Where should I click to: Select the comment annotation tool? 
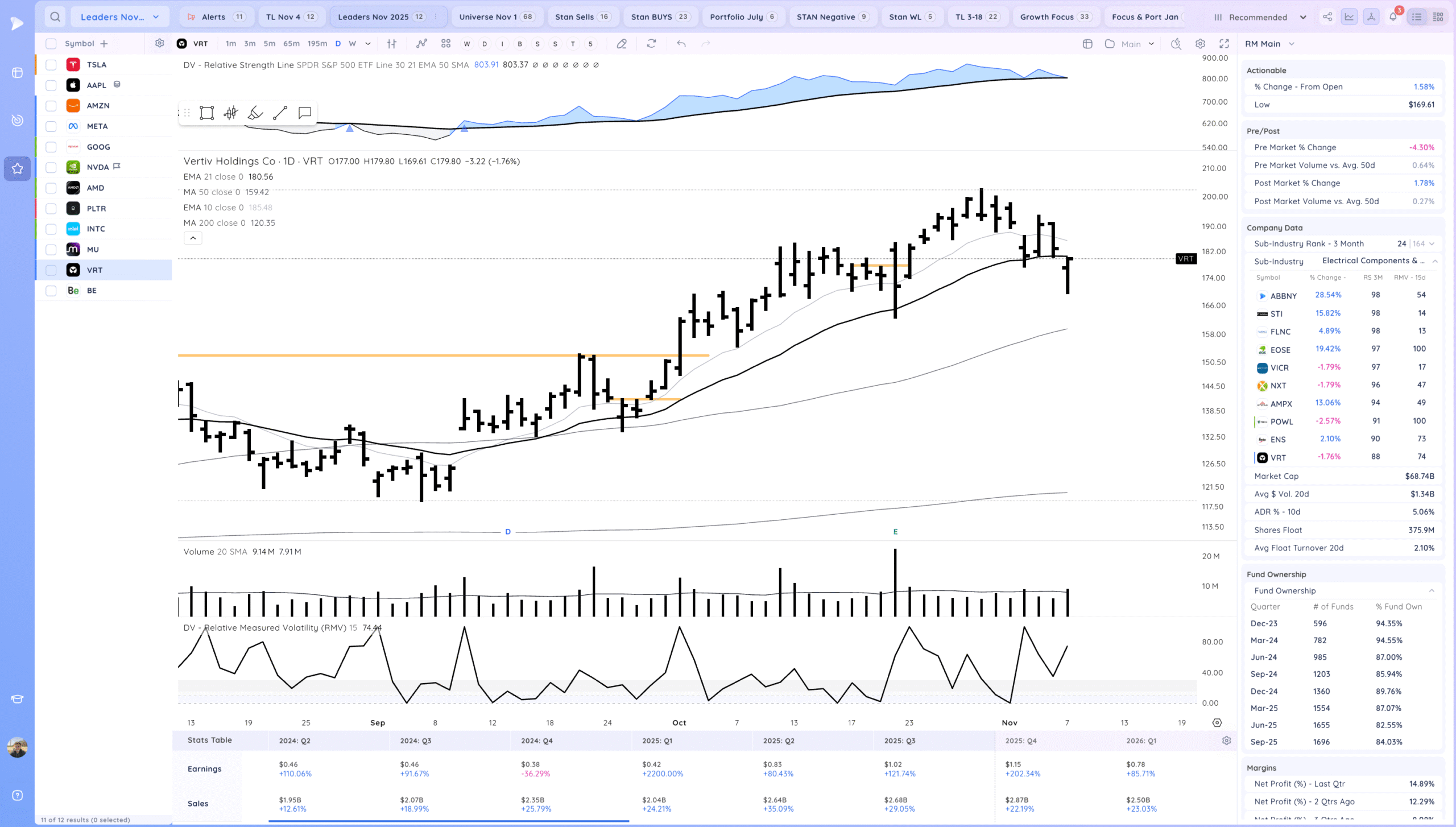pyautogui.click(x=305, y=113)
